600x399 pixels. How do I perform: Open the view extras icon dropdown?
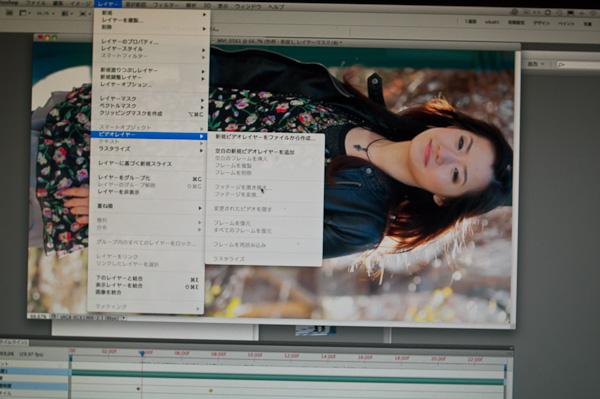(25, 13)
